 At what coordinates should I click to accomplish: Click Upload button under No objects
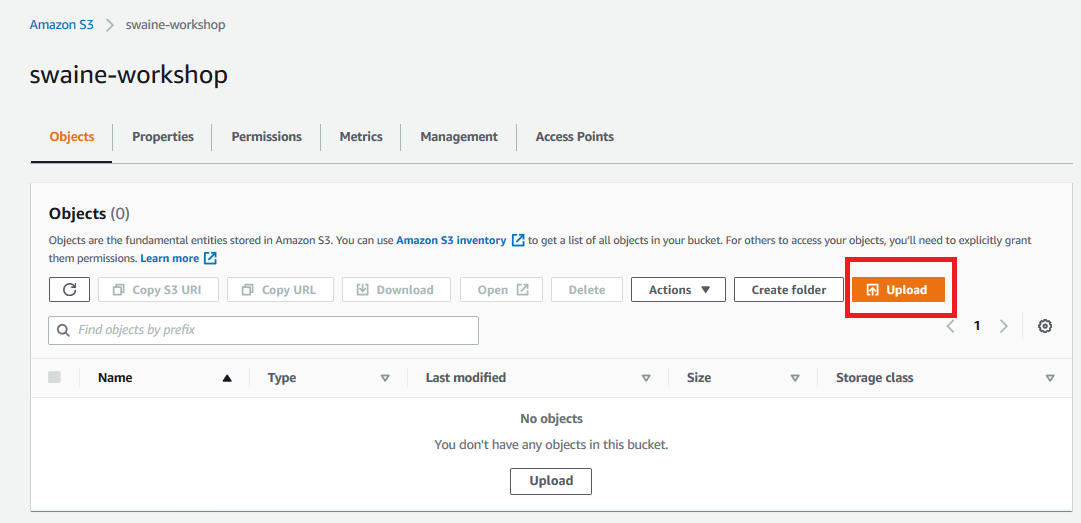(551, 481)
